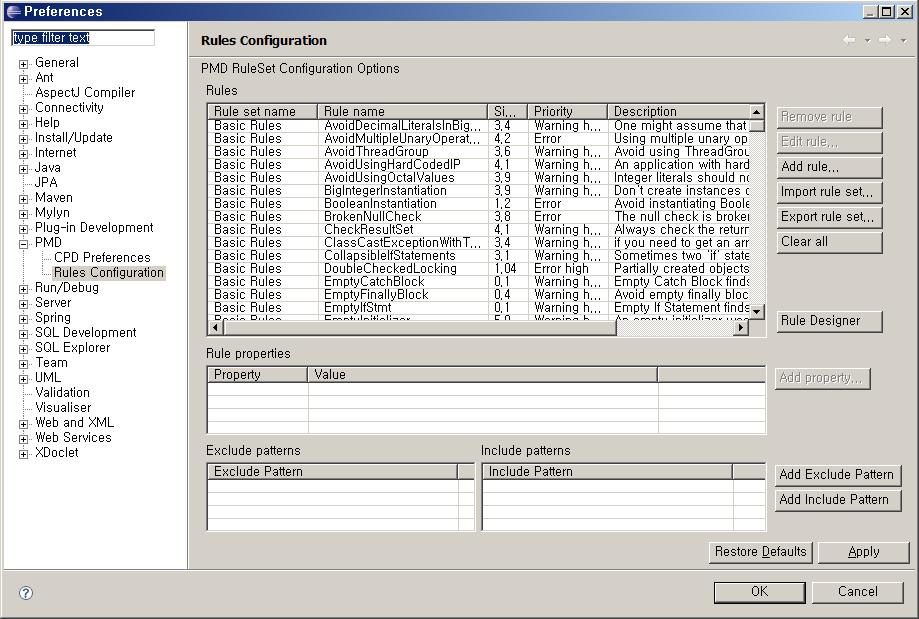Image resolution: width=919 pixels, height=619 pixels.
Task: Select AspectJ Compiler preference page
Action: pyautogui.click(x=85, y=93)
